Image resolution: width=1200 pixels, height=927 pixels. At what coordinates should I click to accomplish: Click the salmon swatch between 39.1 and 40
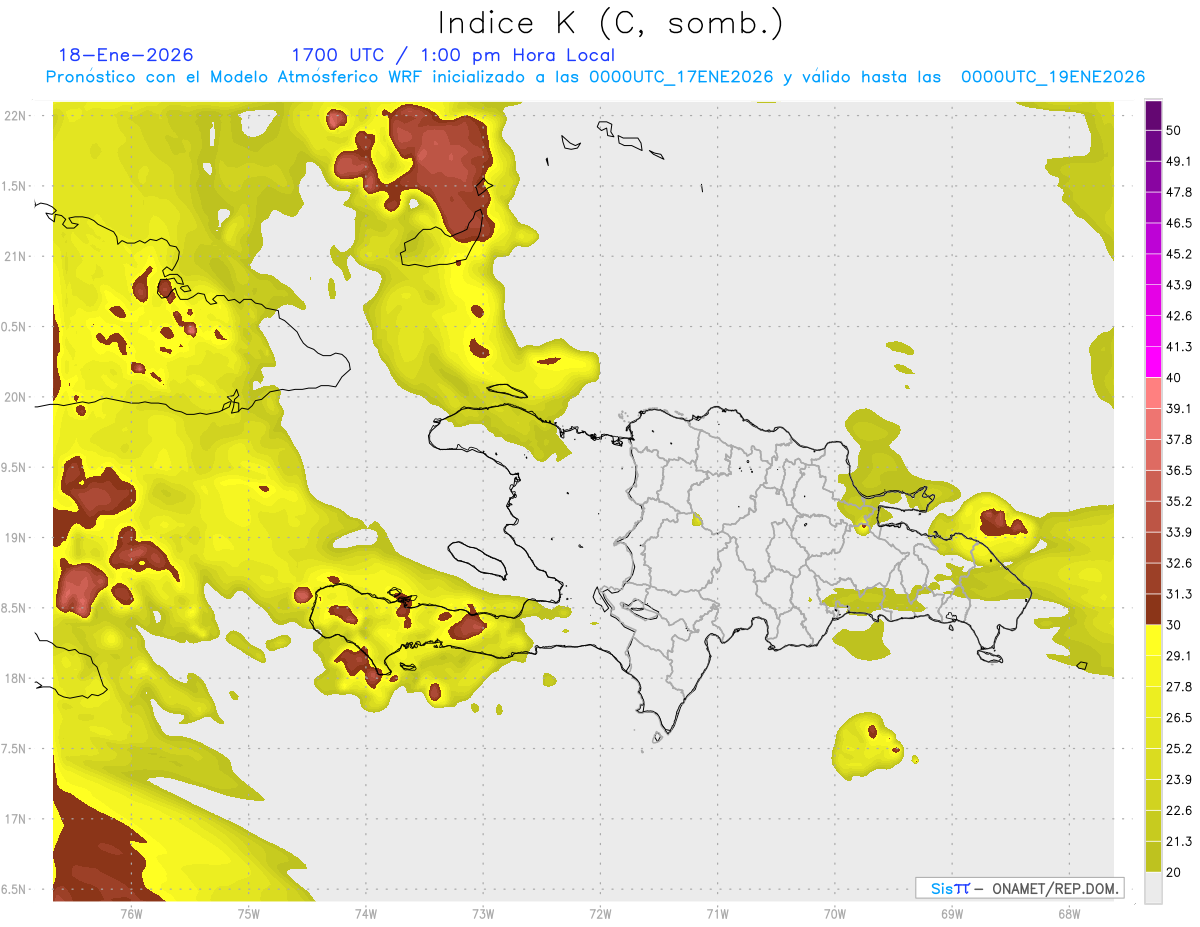pos(1154,393)
